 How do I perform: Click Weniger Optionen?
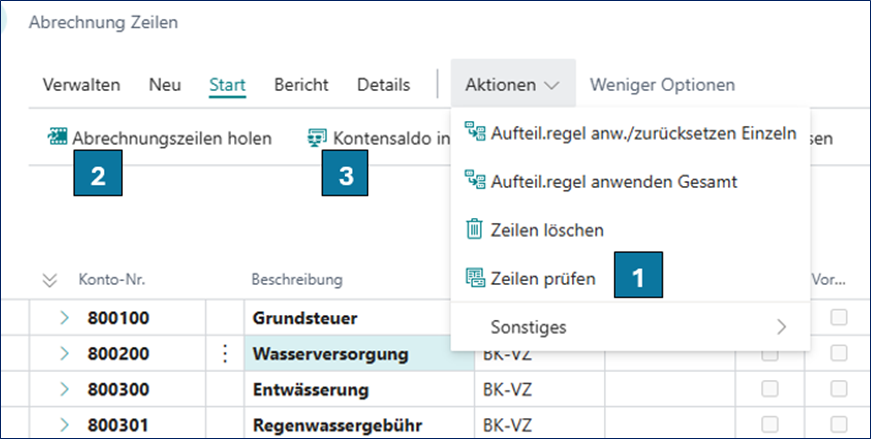663,85
